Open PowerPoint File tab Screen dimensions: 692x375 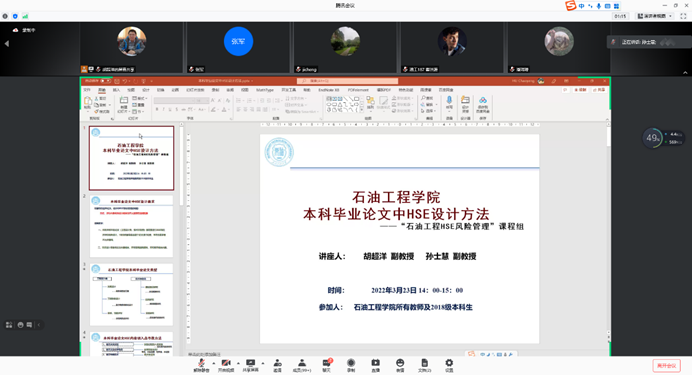(87, 90)
